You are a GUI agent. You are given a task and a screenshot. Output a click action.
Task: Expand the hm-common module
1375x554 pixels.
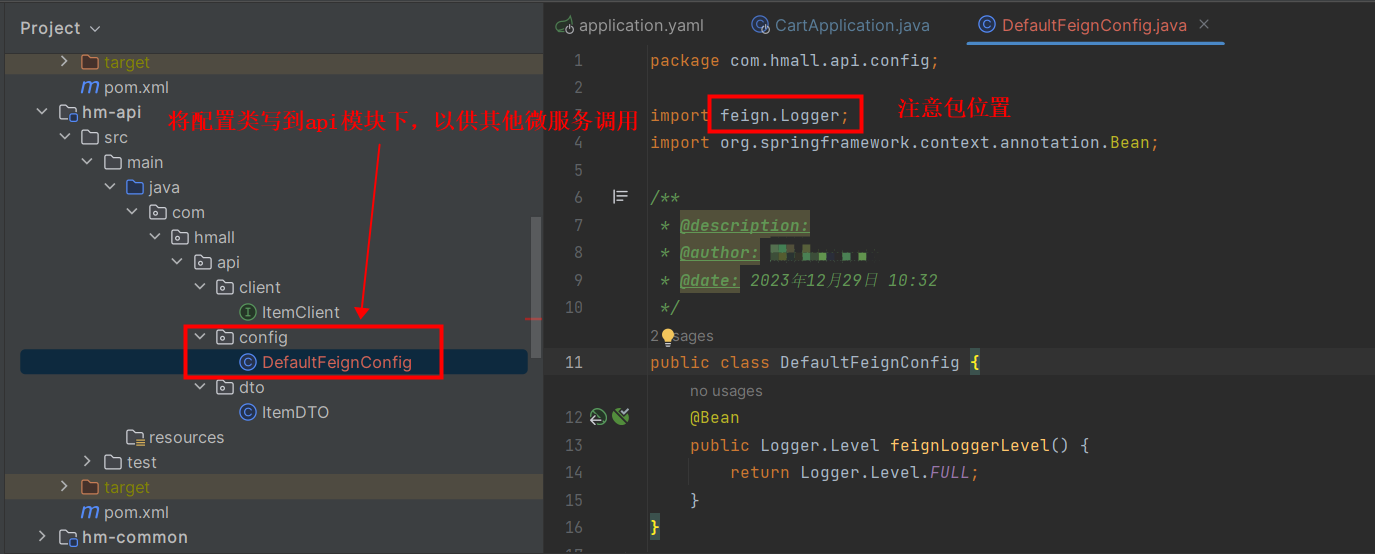pos(42,537)
